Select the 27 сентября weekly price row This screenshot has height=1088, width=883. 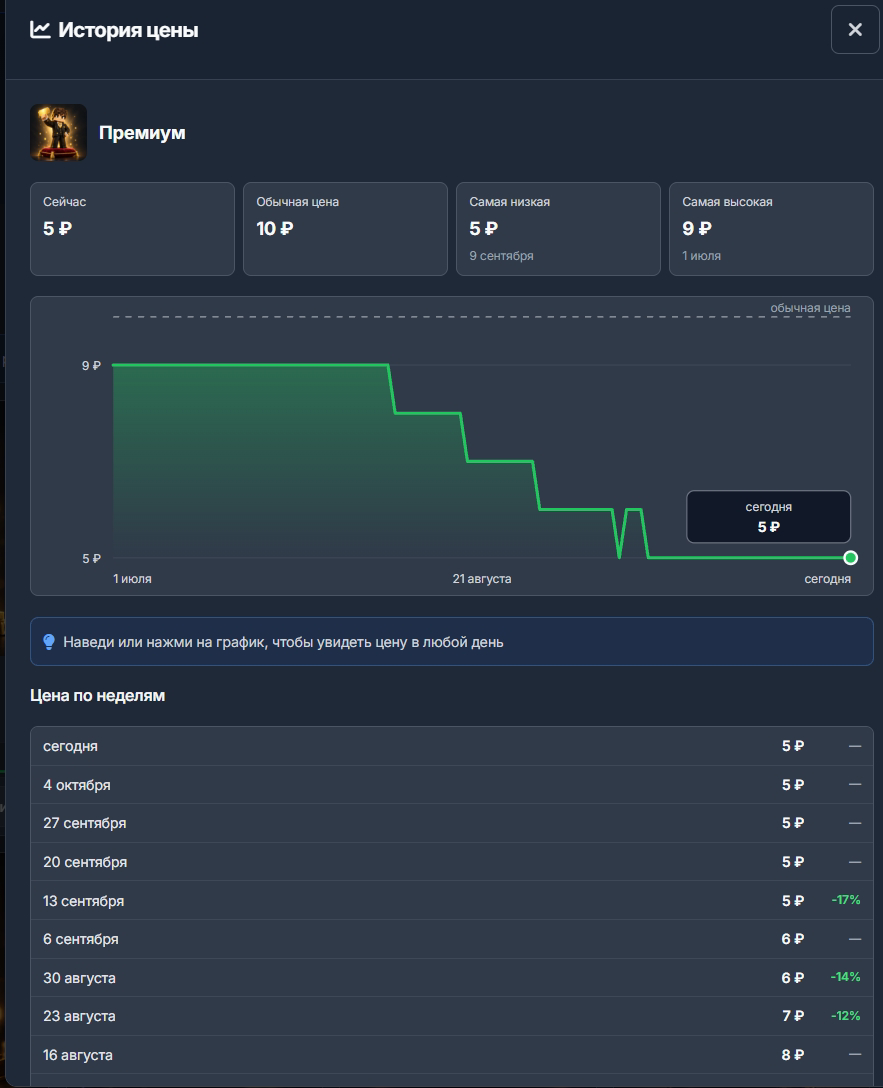click(452, 823)
